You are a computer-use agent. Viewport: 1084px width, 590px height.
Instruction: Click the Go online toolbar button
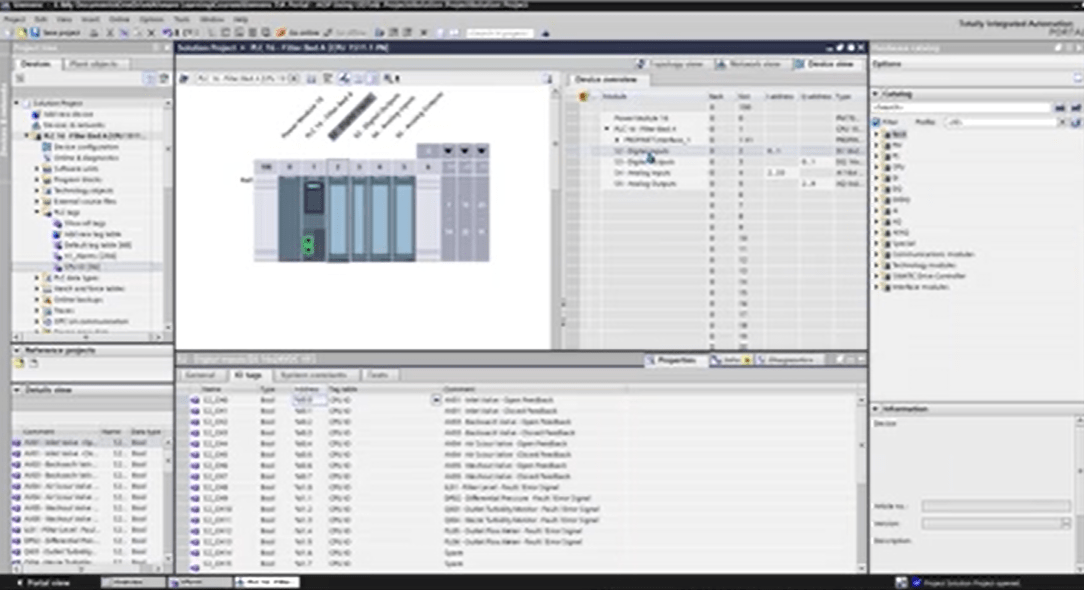tap(296, 33)
